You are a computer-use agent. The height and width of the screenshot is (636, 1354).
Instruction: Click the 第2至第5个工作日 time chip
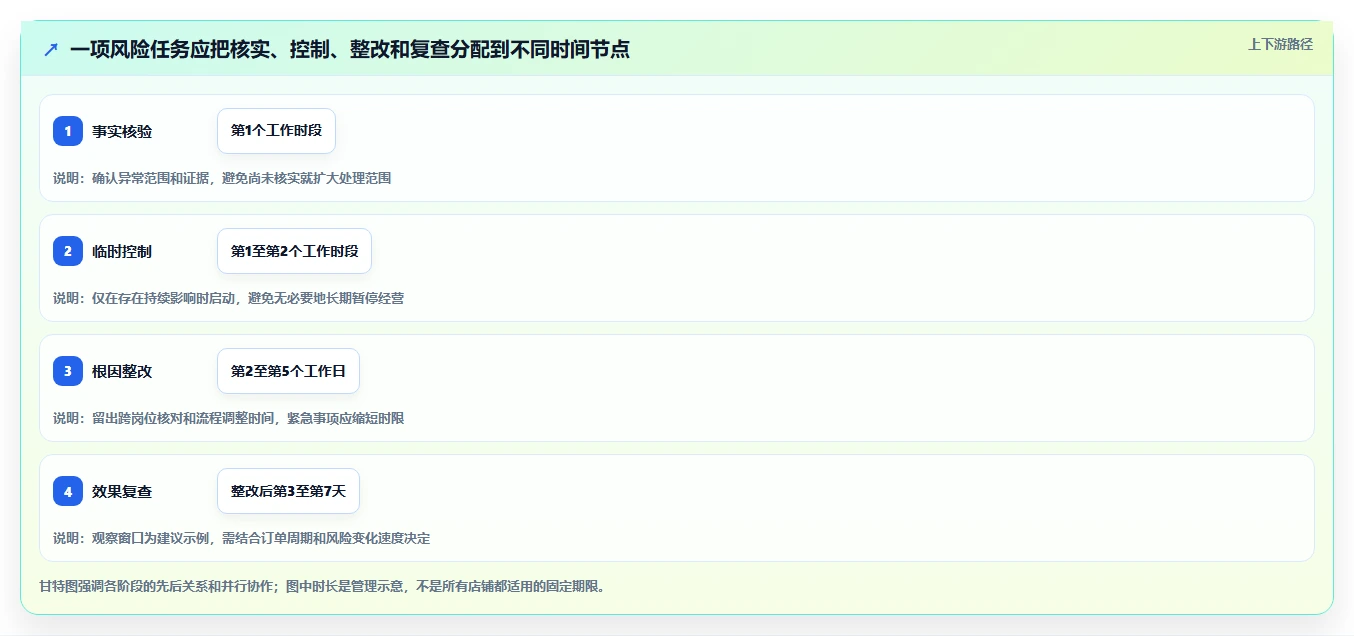(x=288, y=371)
